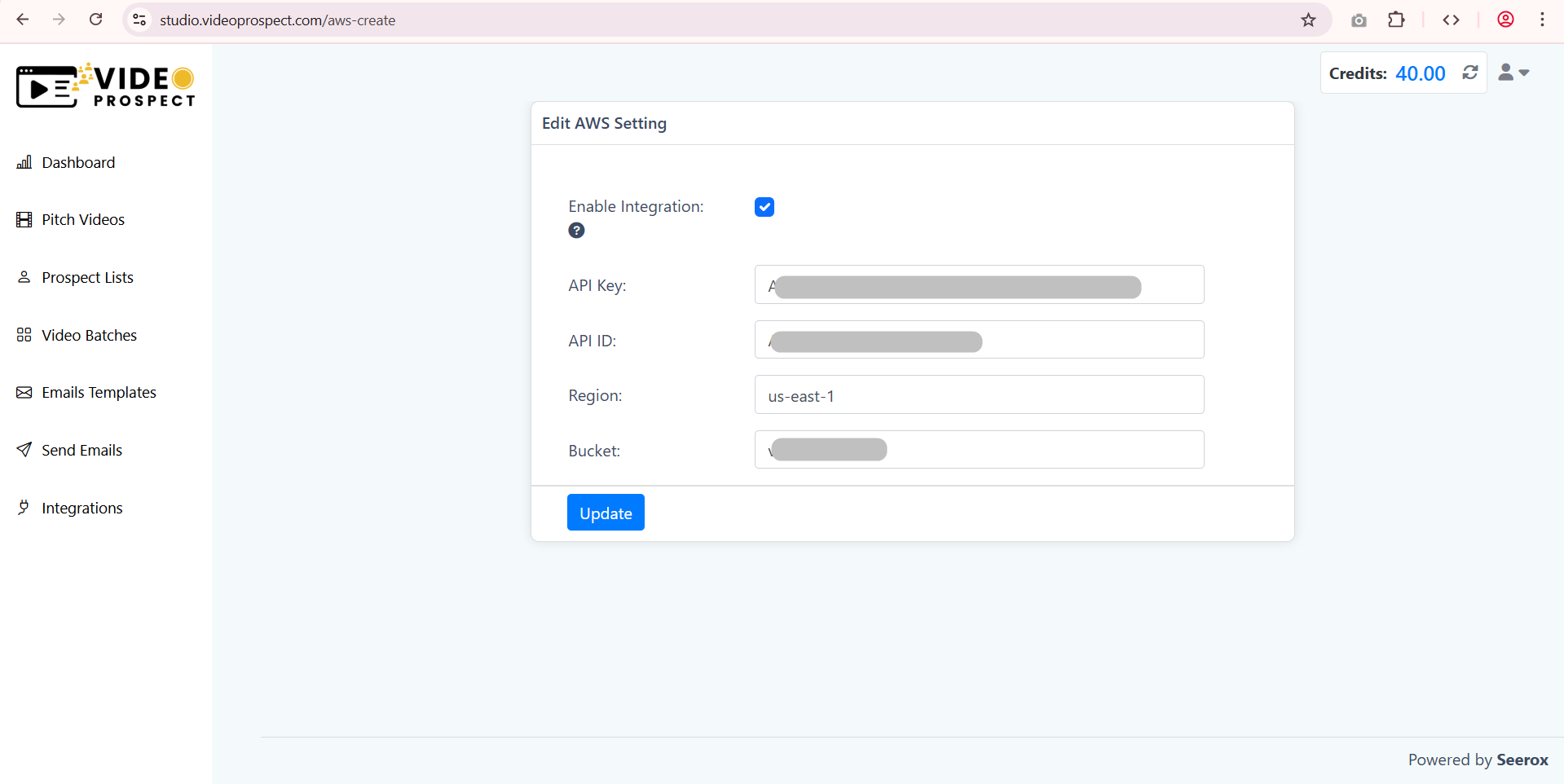
Task: Click the Prospect Lists person icon
Action: coord(24,277)
